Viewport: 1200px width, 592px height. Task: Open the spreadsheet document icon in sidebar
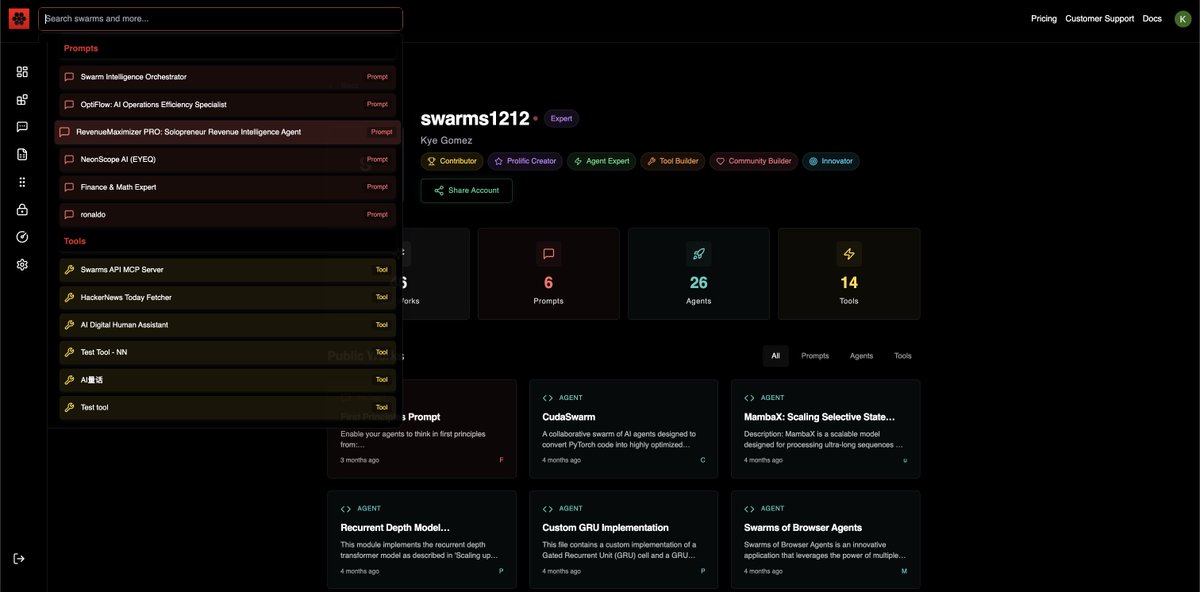22,154
